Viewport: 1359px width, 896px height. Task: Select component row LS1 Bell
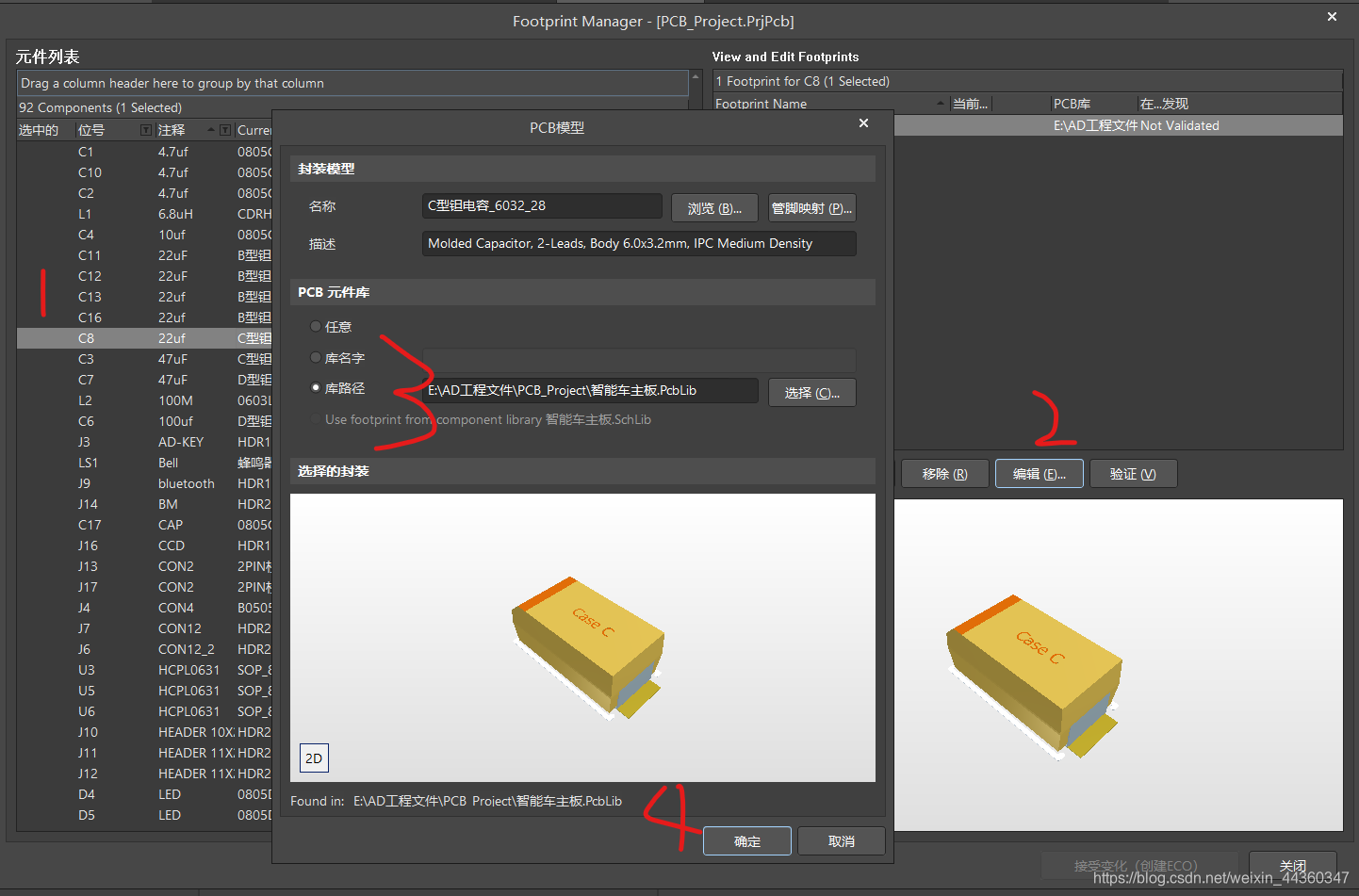click(x=144, y=463)
